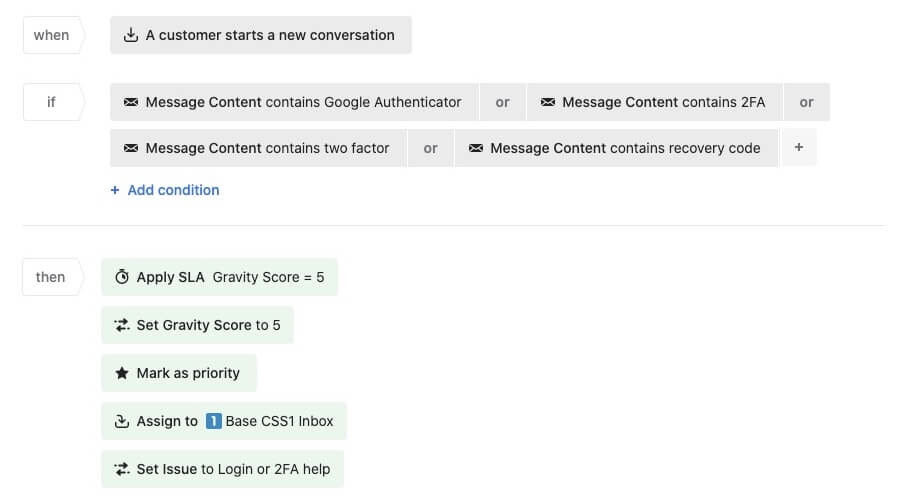911x499 pixels.
Task: Click envelope icon beside the 2FA condition
Action: pyautogui.click(x=547, y=102)
